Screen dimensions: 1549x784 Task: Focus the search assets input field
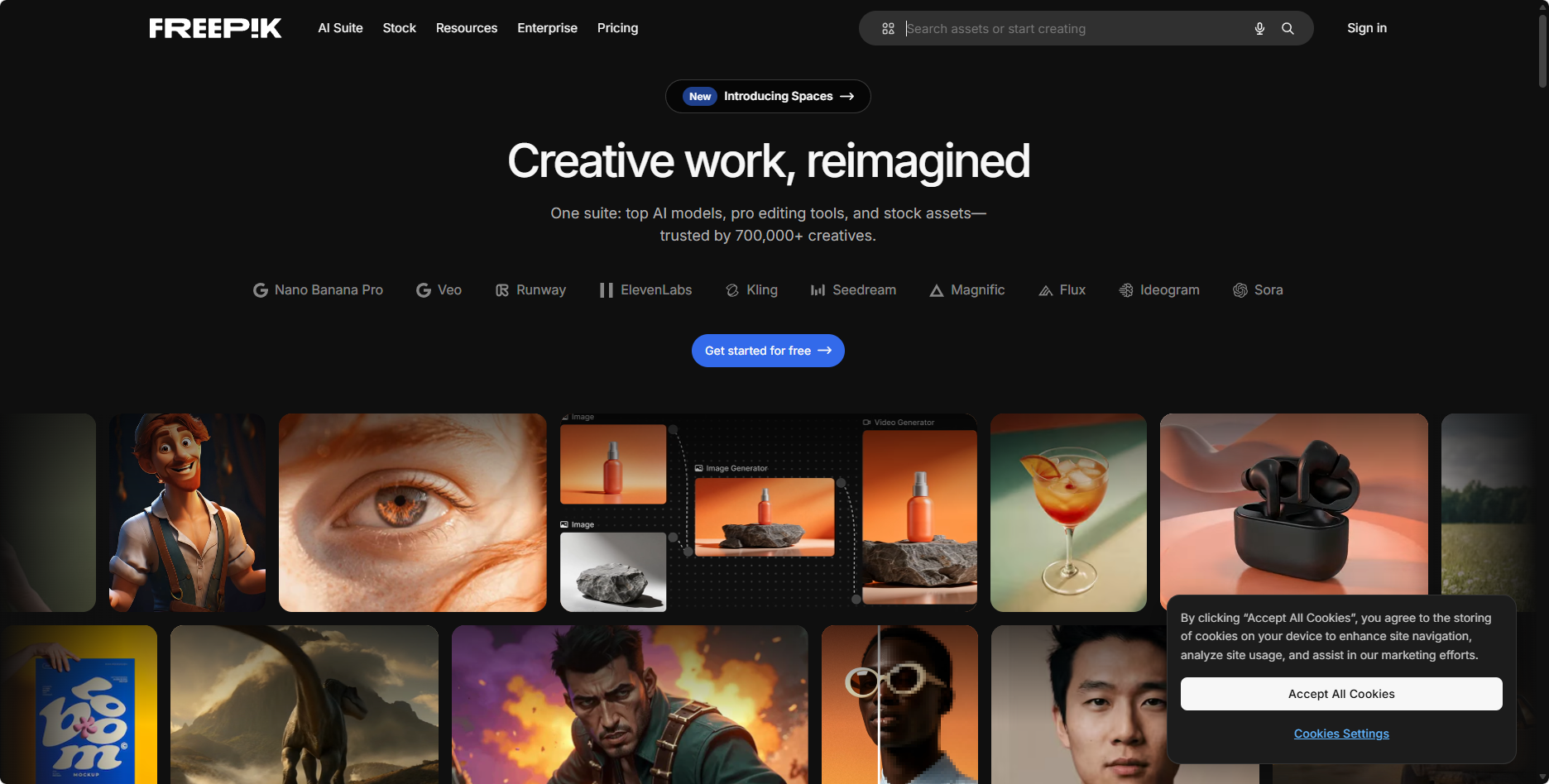point(1076,29)
